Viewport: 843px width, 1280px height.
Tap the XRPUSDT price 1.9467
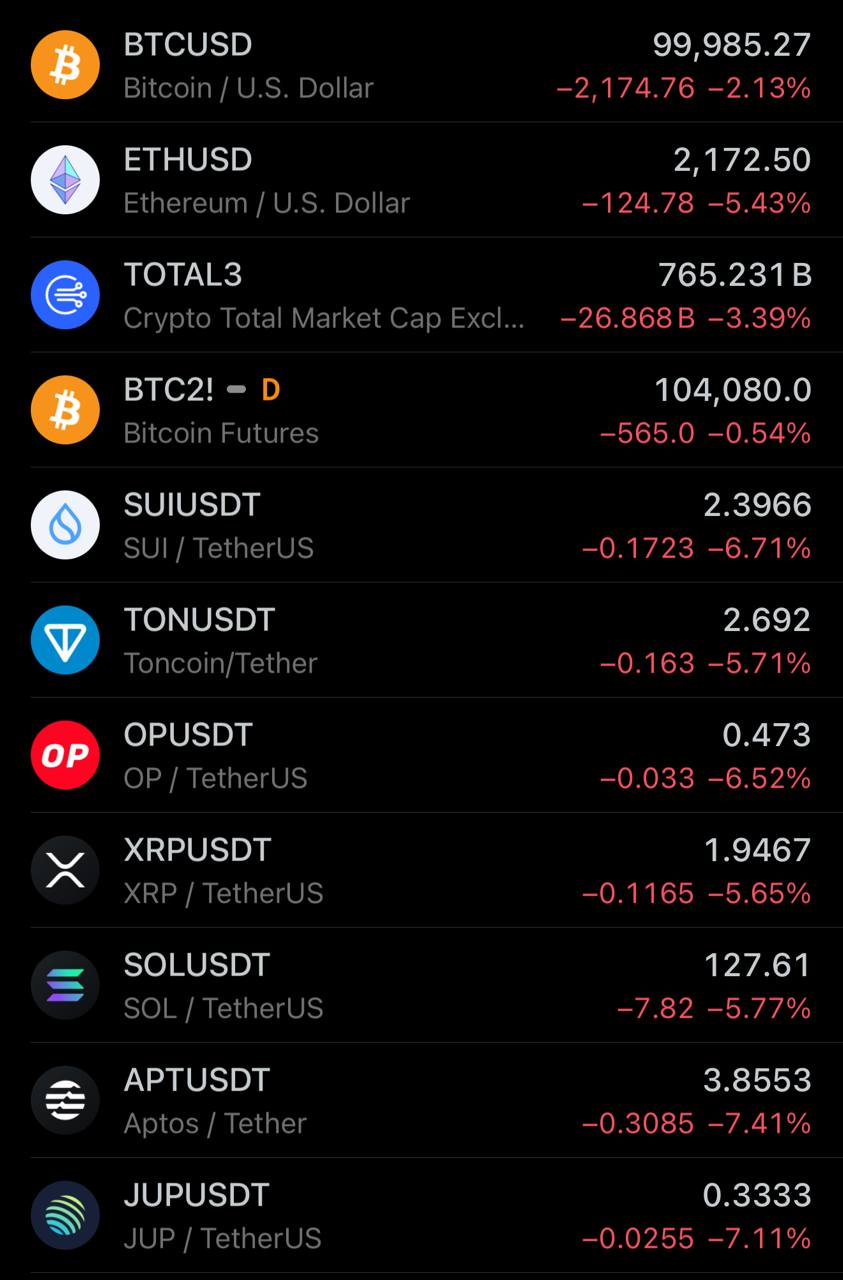pos(757,850)
